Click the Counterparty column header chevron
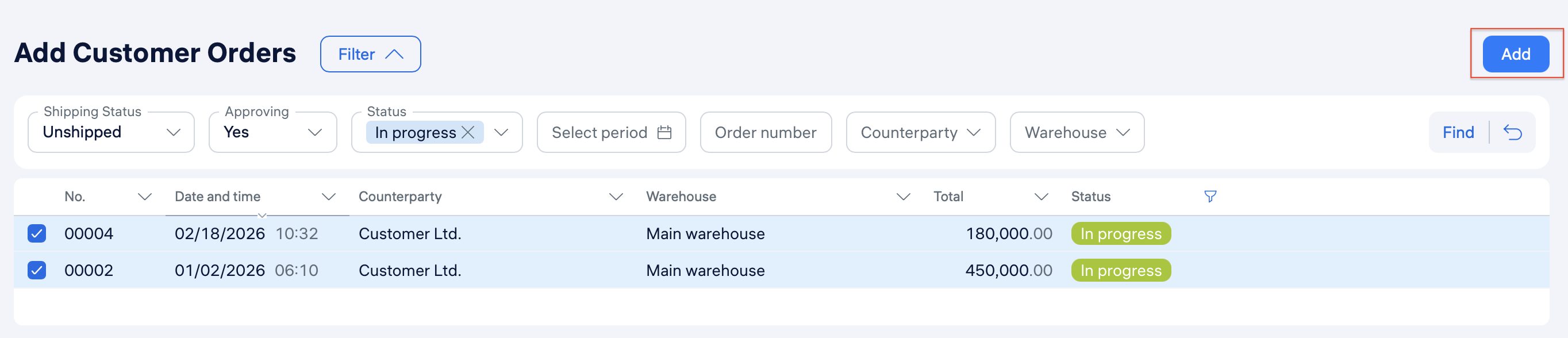 [x=616, y=197]
